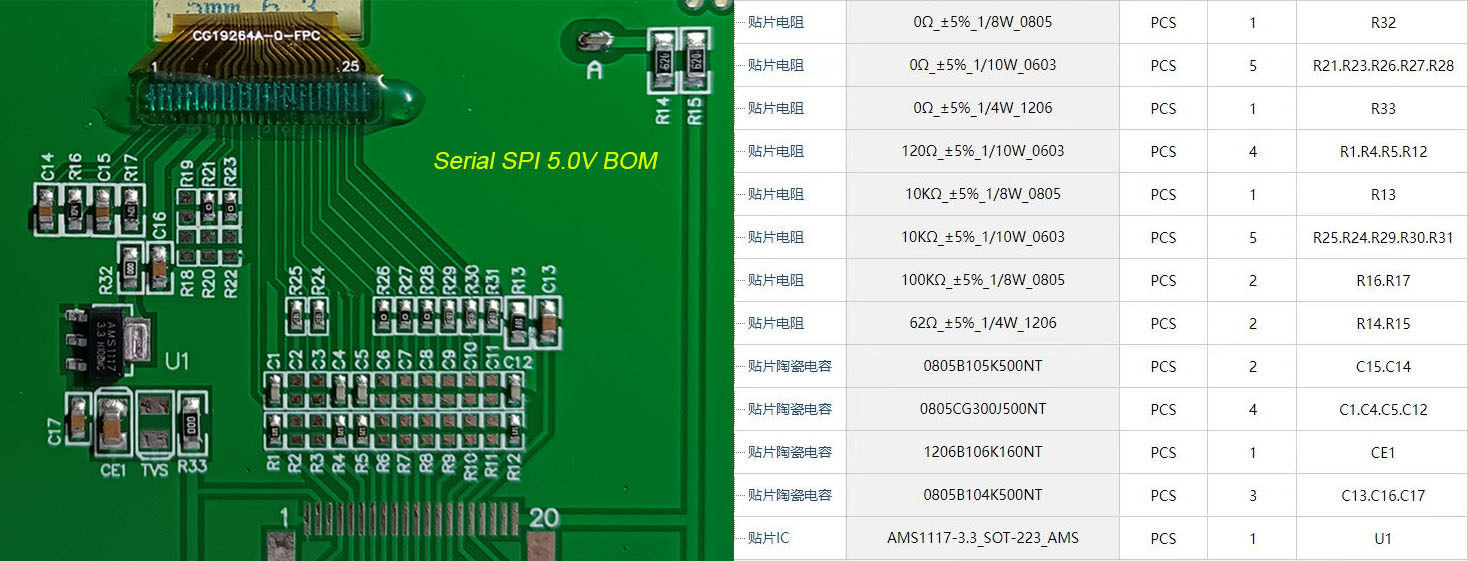Click the R21.R23.R26.R27.R28 designator cell

[x=1382, y=66]
